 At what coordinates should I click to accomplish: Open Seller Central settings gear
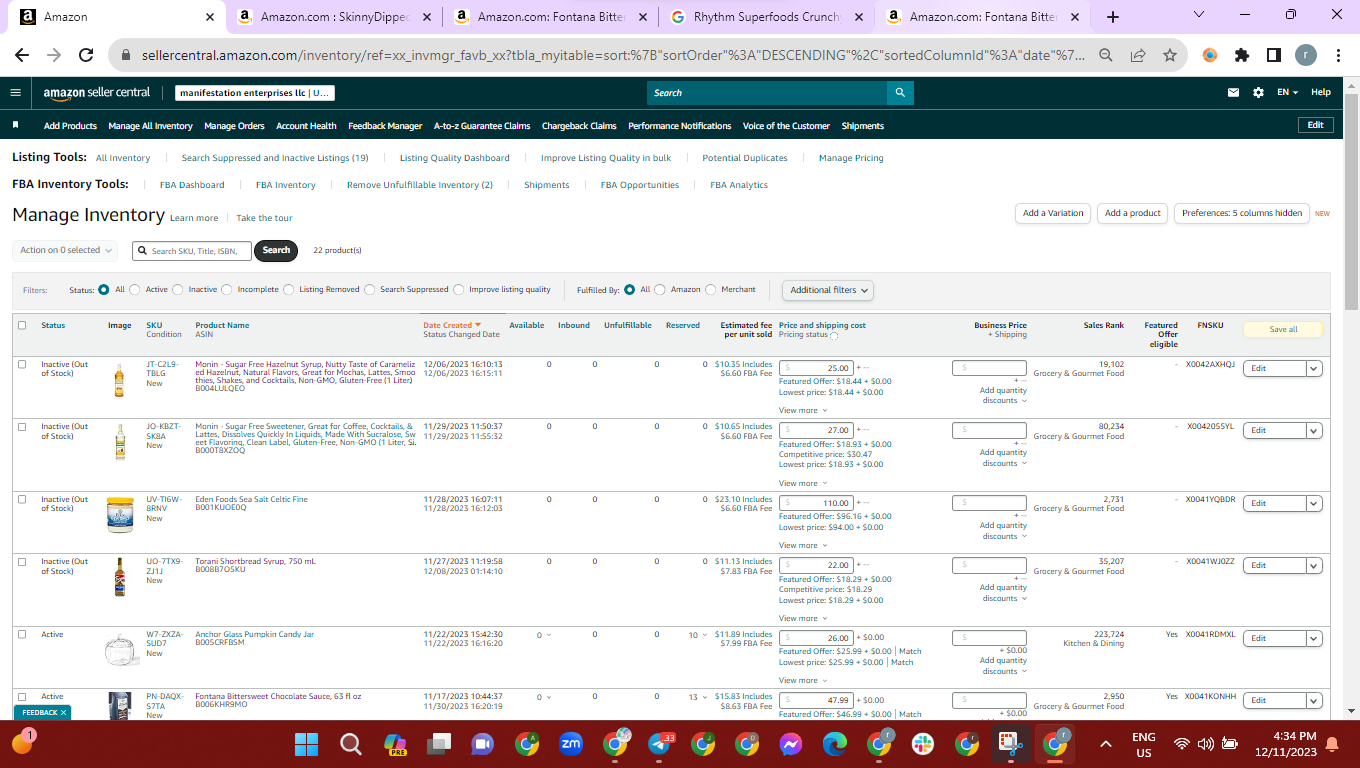pyautogui.click(x=1258, y=92)
